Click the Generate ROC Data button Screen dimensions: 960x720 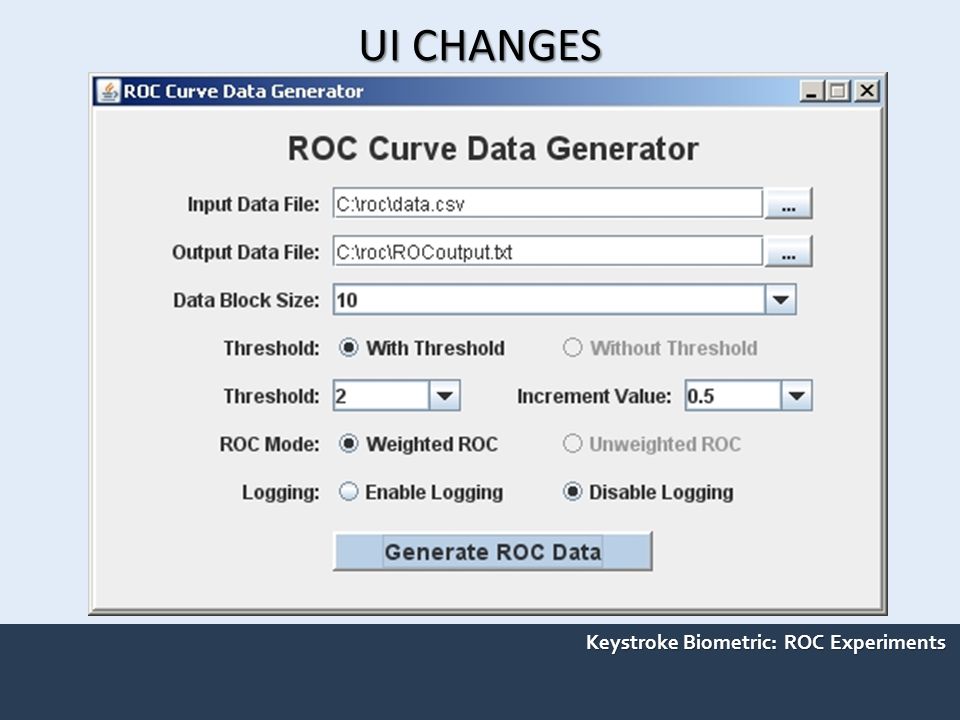(493, 552)
